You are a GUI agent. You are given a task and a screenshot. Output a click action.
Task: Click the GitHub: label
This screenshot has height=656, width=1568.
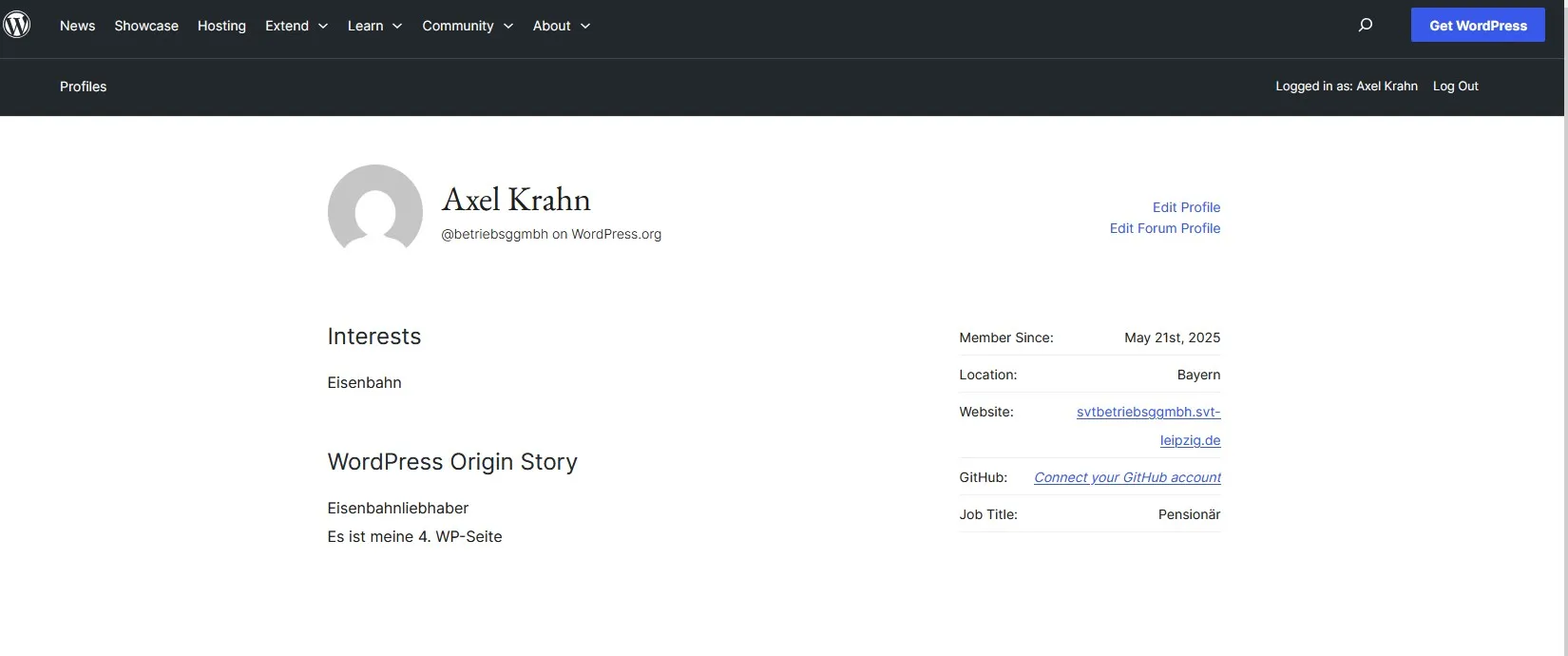tap(984, 477)
